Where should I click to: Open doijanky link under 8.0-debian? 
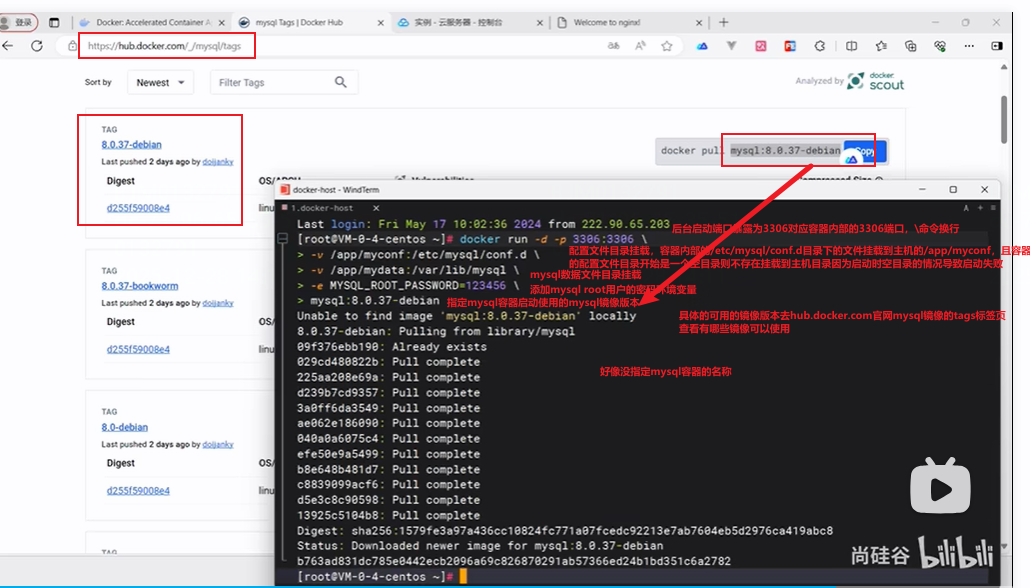(x=217, y=444)
